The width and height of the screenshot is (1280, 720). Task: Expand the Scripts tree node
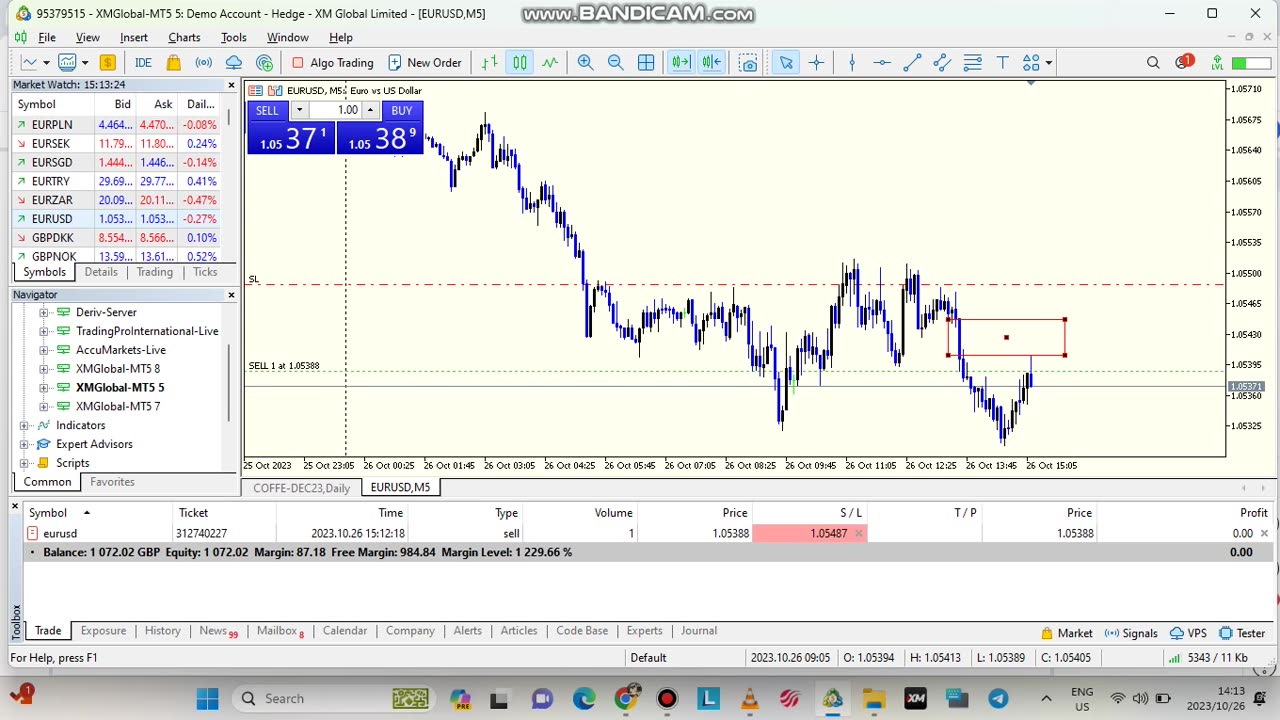24,463
